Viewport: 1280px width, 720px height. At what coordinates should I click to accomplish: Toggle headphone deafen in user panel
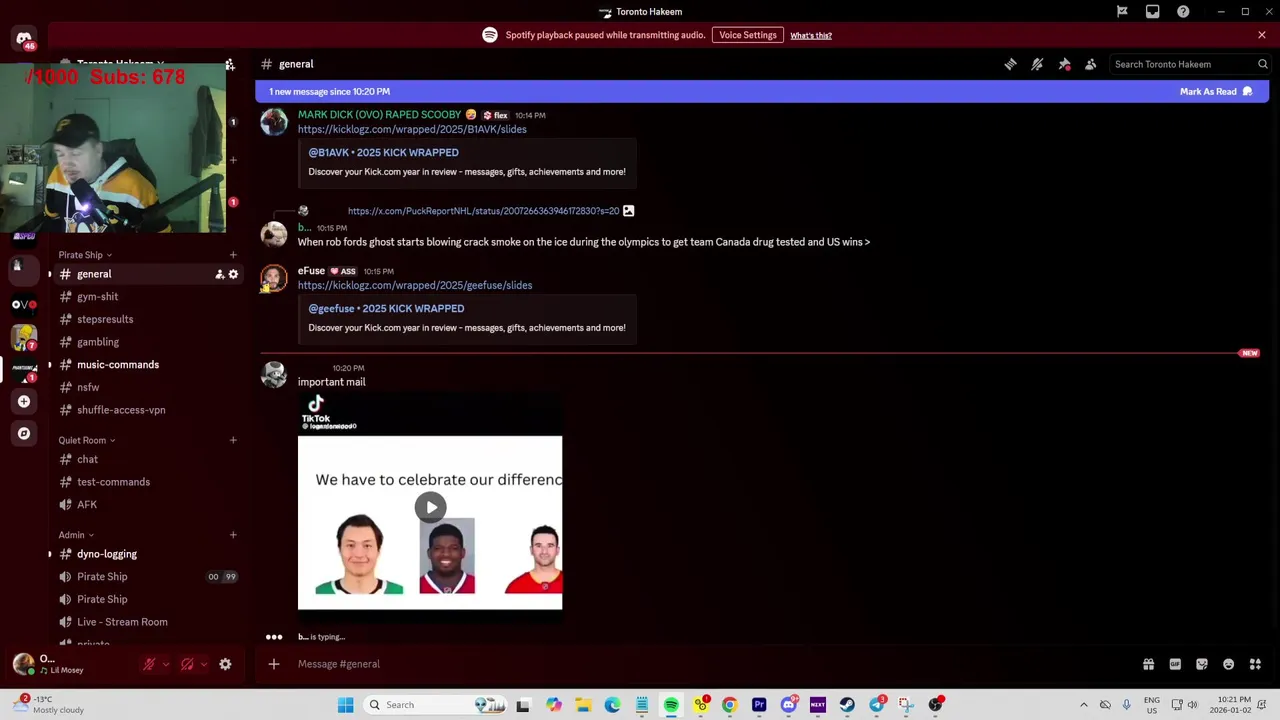tap(187, 664)
